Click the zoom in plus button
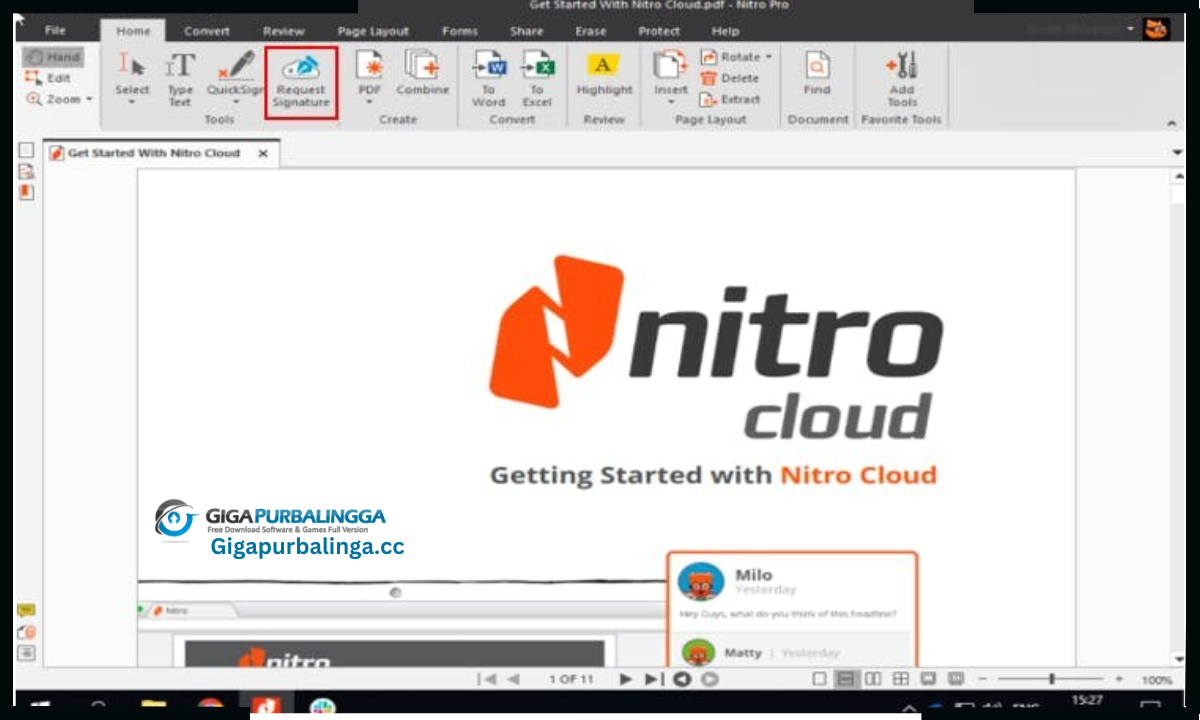This screenshot has width=1200, height=720. [1119, 679]
